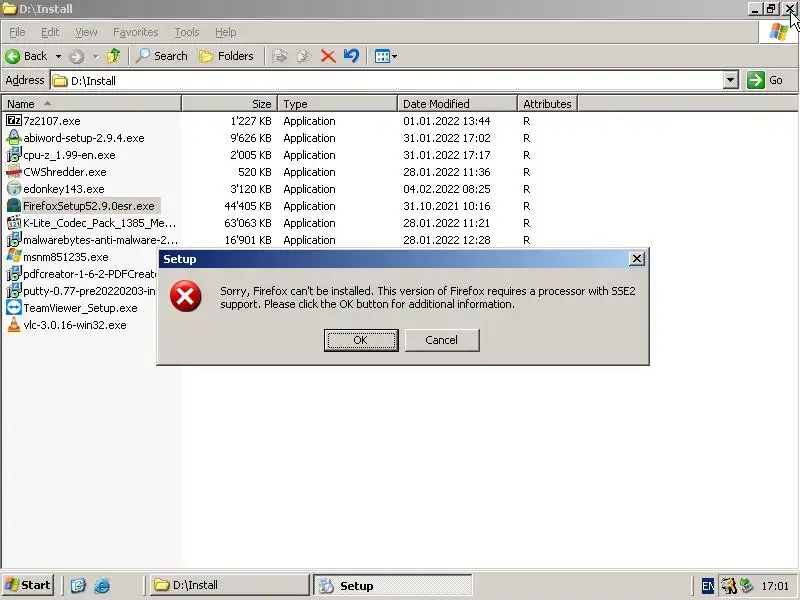This screenshot has width=800, height=600.
Task: Open the Forward history dropdown arrow
Action: pyautogui.click(x=95, y=56)
